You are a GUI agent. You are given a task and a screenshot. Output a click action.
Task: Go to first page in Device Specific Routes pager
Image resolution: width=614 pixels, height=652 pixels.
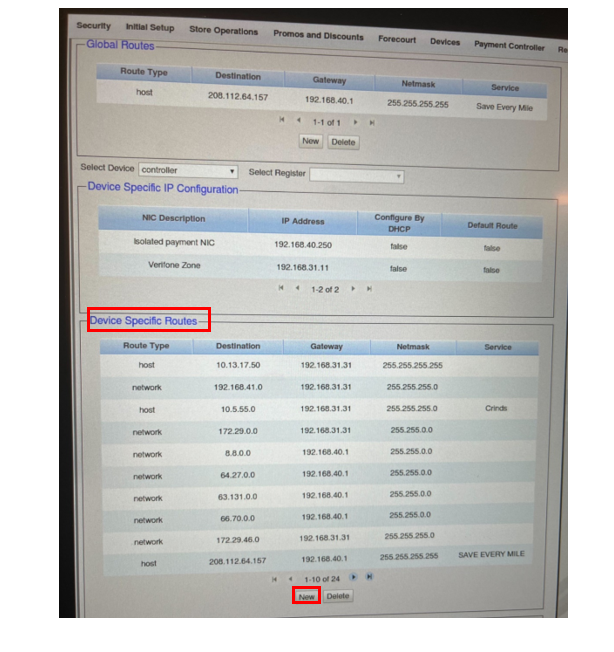(274, 579)
